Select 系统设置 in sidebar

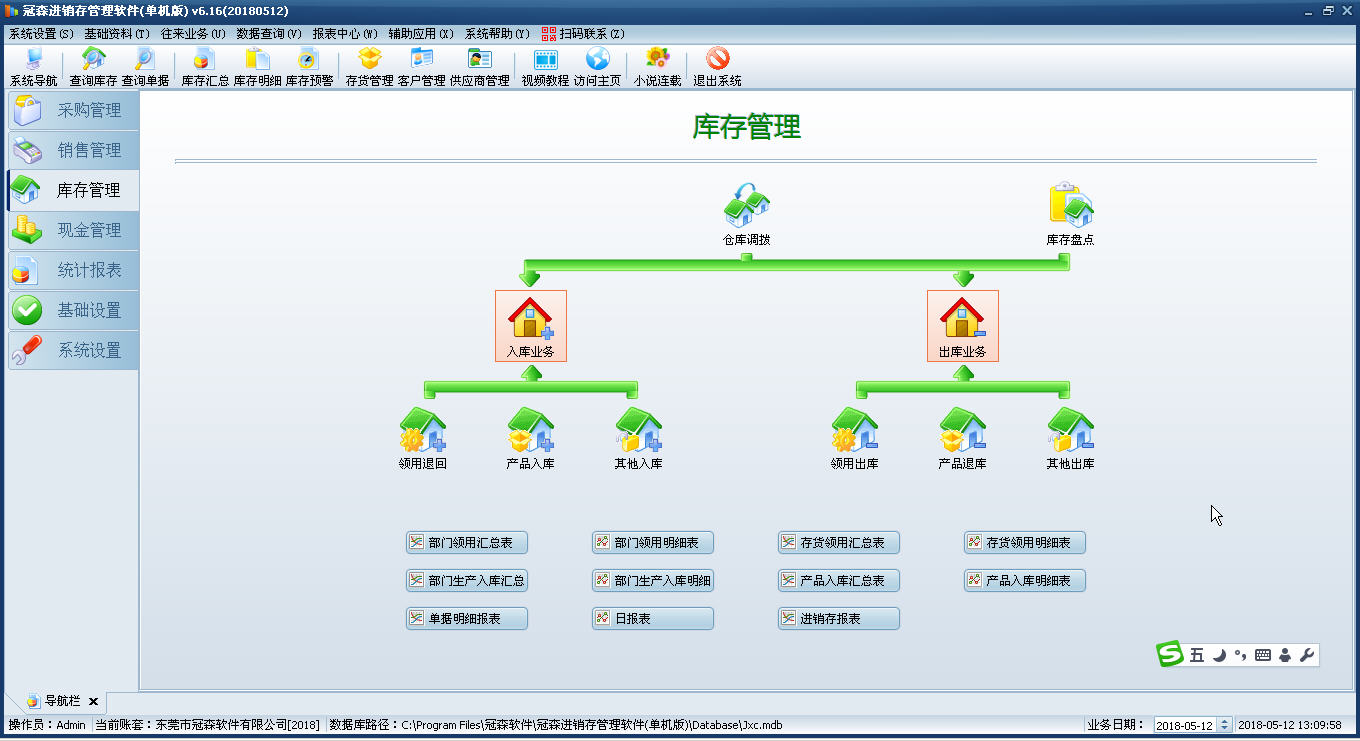74,350
